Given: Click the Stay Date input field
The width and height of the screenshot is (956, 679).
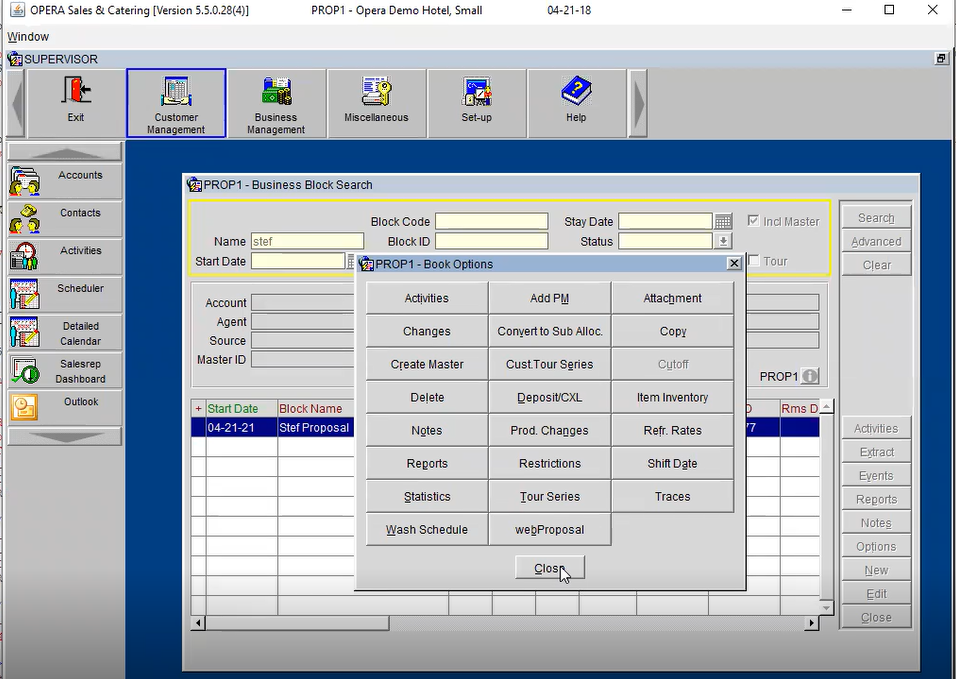Looking at the screenshot, I should tap(665, 221).
